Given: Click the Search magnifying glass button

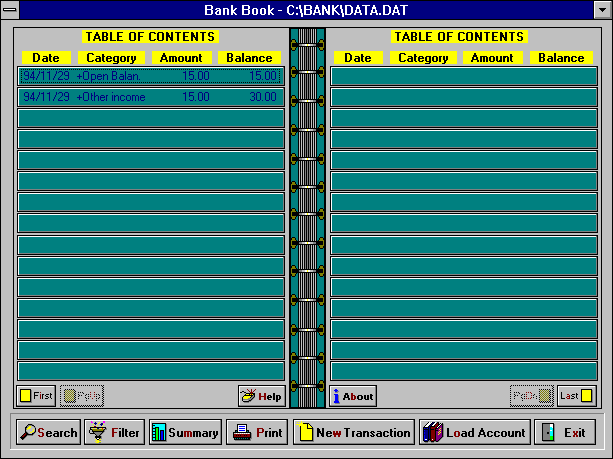Looking at the screenshot, I should (x=48, y=432).
